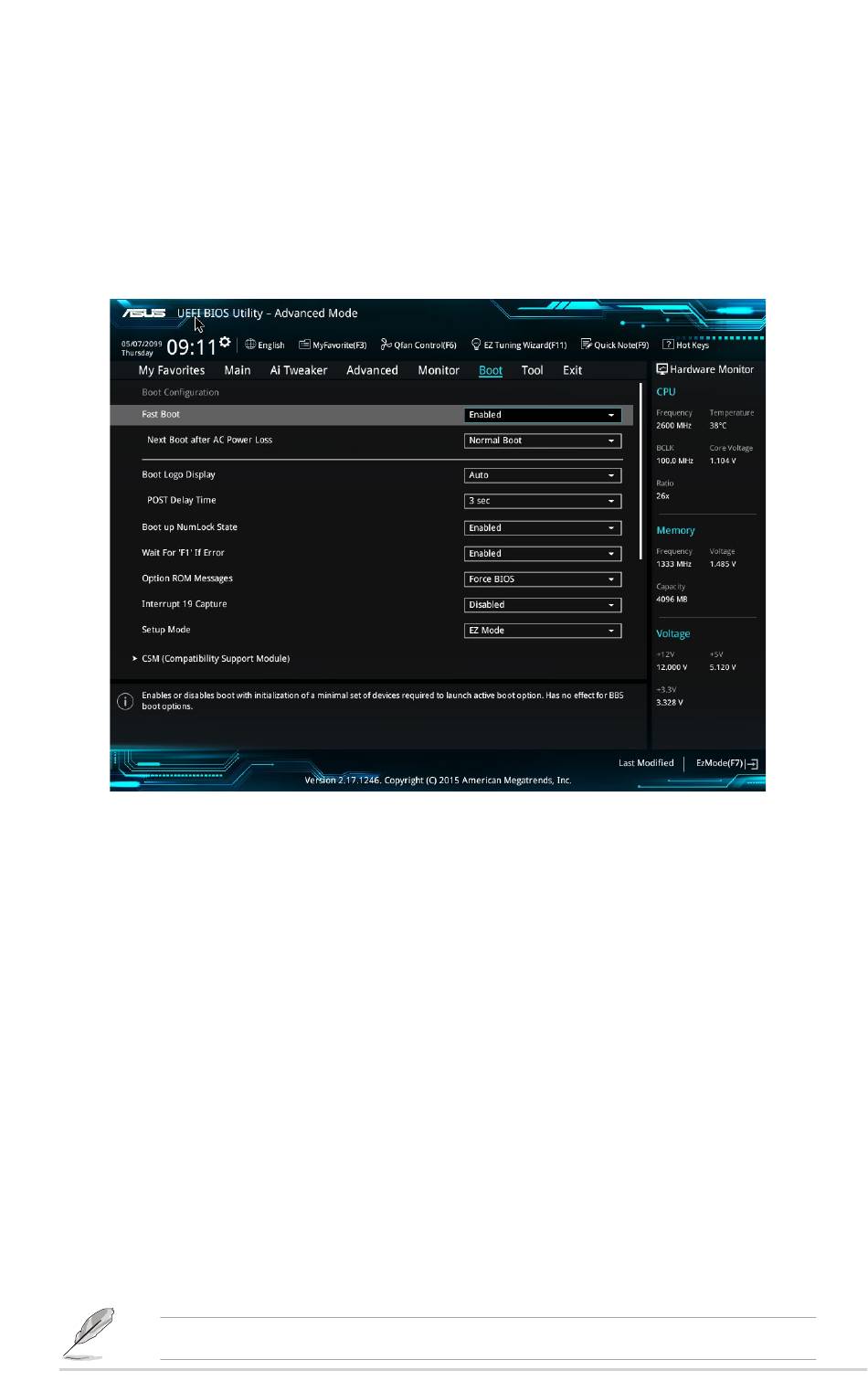The image size is (868, 1381).
Task: Open the Interrupt 19 Capture dropdown
Action: click(x=543, y=605)
